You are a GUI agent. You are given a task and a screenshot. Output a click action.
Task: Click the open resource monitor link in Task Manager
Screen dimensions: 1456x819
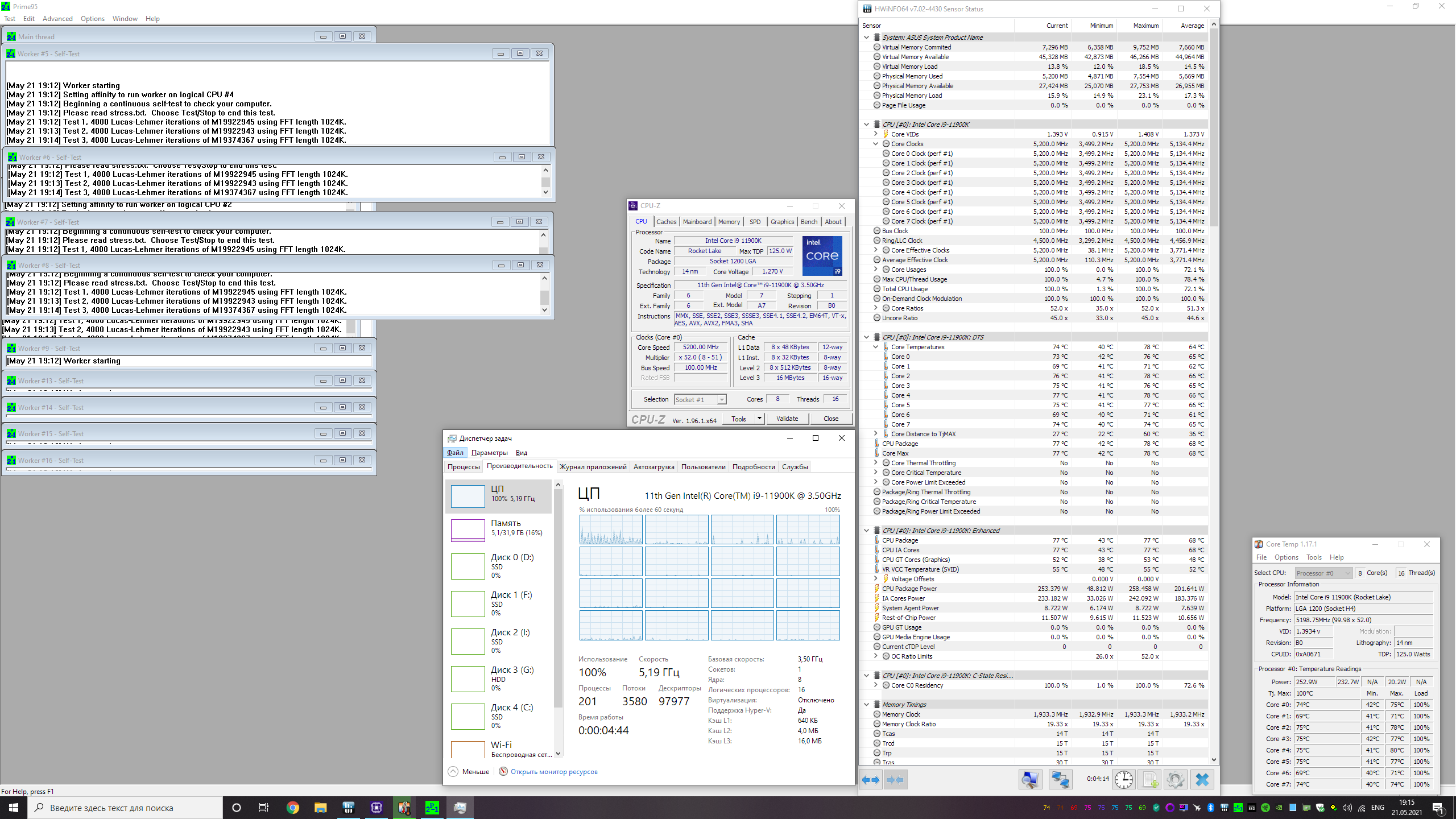click(x=553, y=772)
